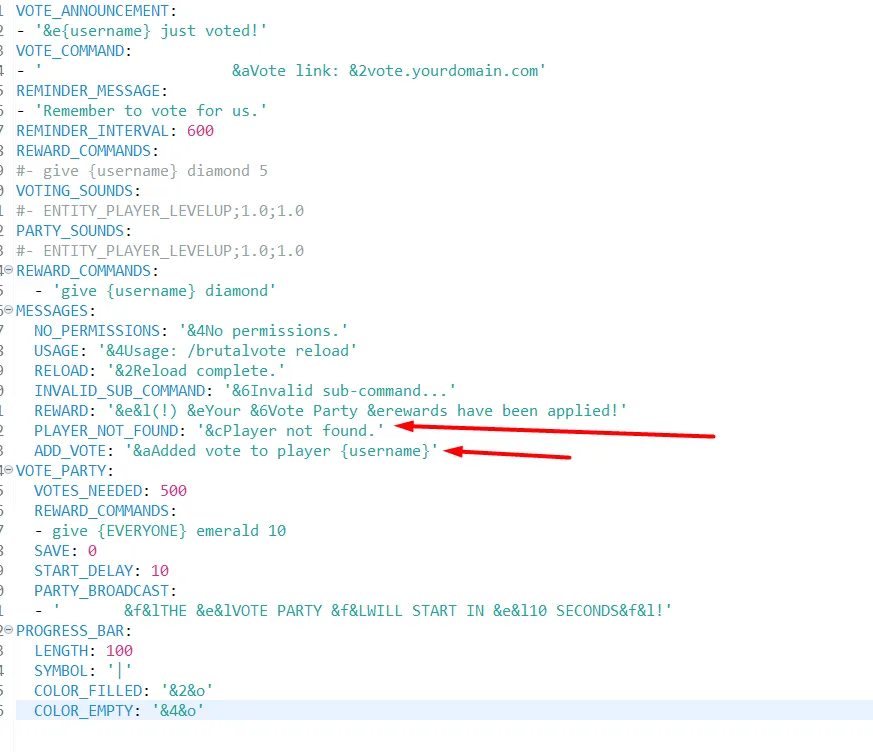Click the VOTING_SOUNDS key
Viewport: 873px width, 752px height.
click(75, 191)
